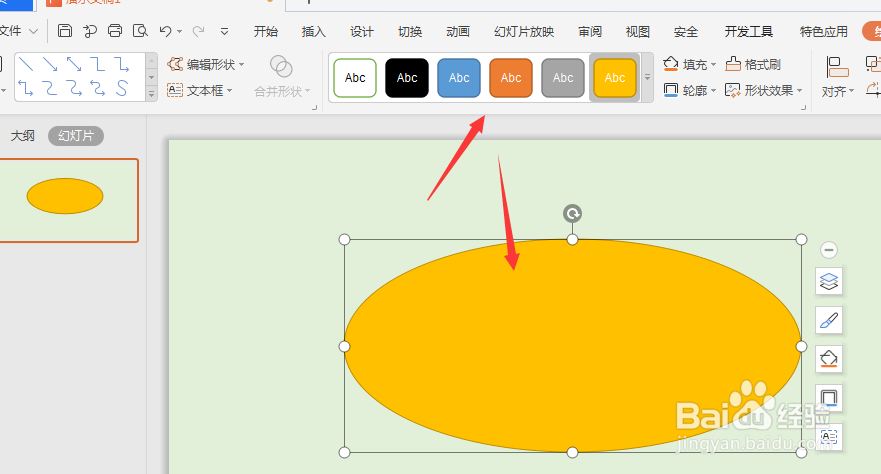Switch to 幻灯片 panel view
Screen dimensions: 881x474
pos(76,135)
